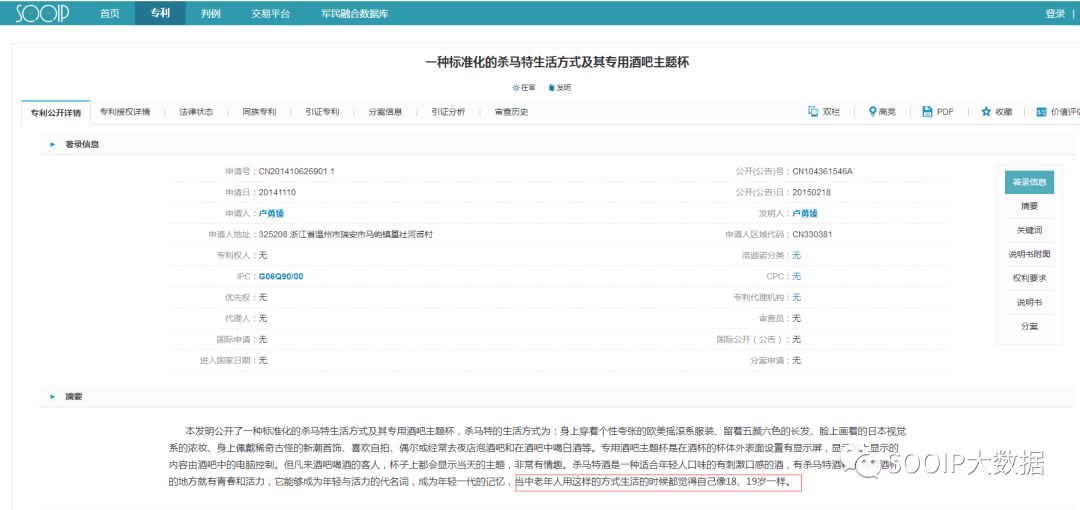Jump to 说明书 in side menu
Screen dimensions: 1080x510
(x=1029, y=302)
